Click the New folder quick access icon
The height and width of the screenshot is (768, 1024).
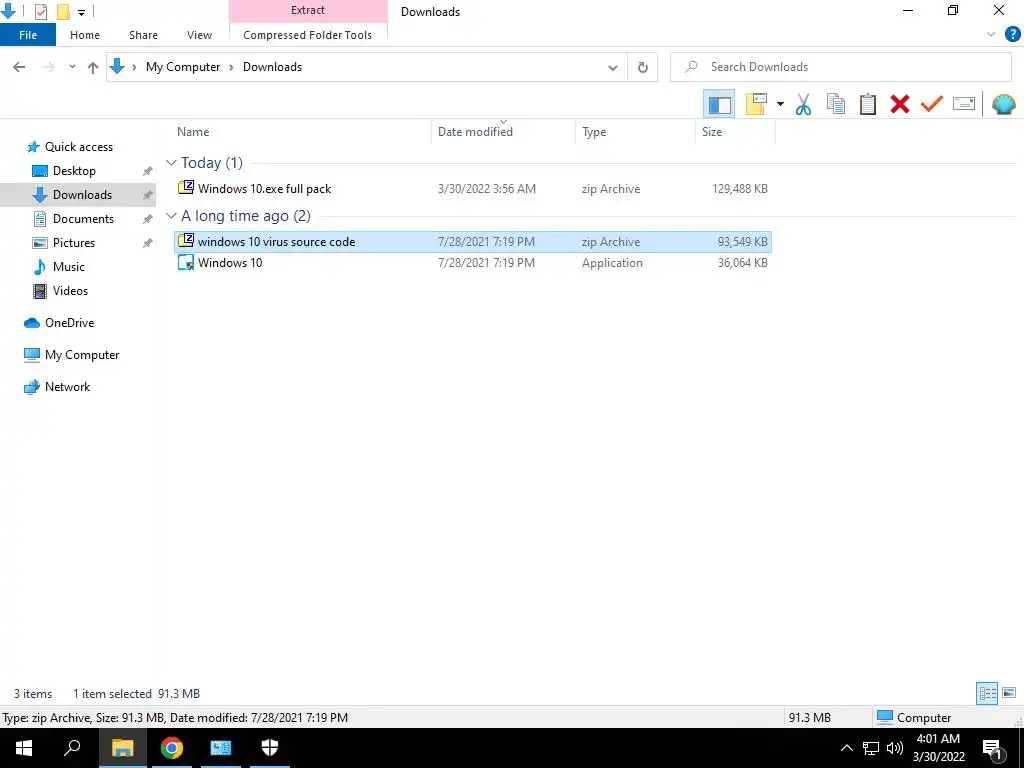point(63,11)
